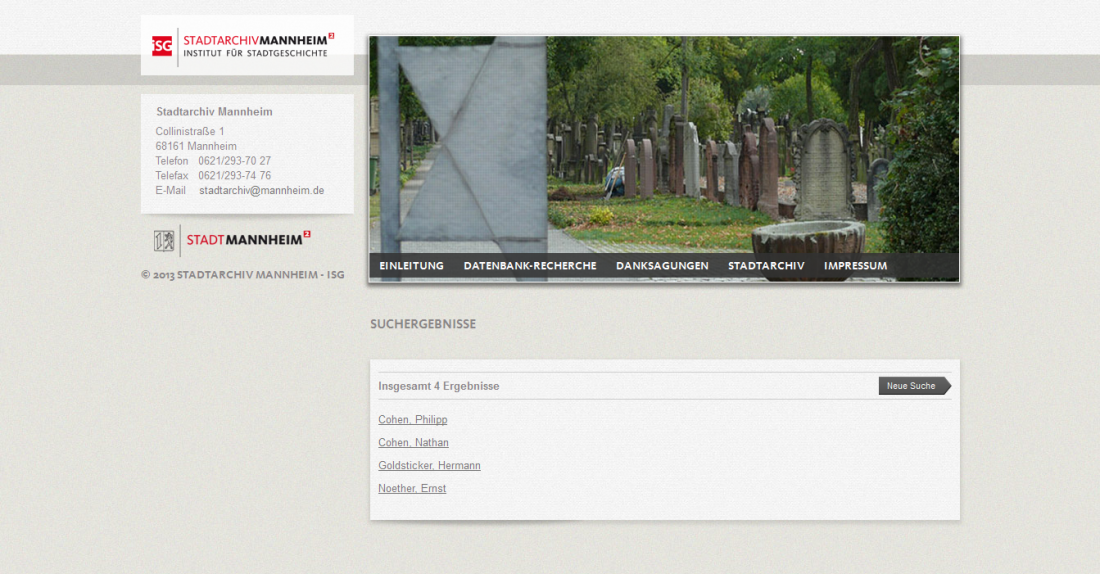Click the Mannheim coat of arms icon
This screenshot has width=1100, height=574.
164,241
